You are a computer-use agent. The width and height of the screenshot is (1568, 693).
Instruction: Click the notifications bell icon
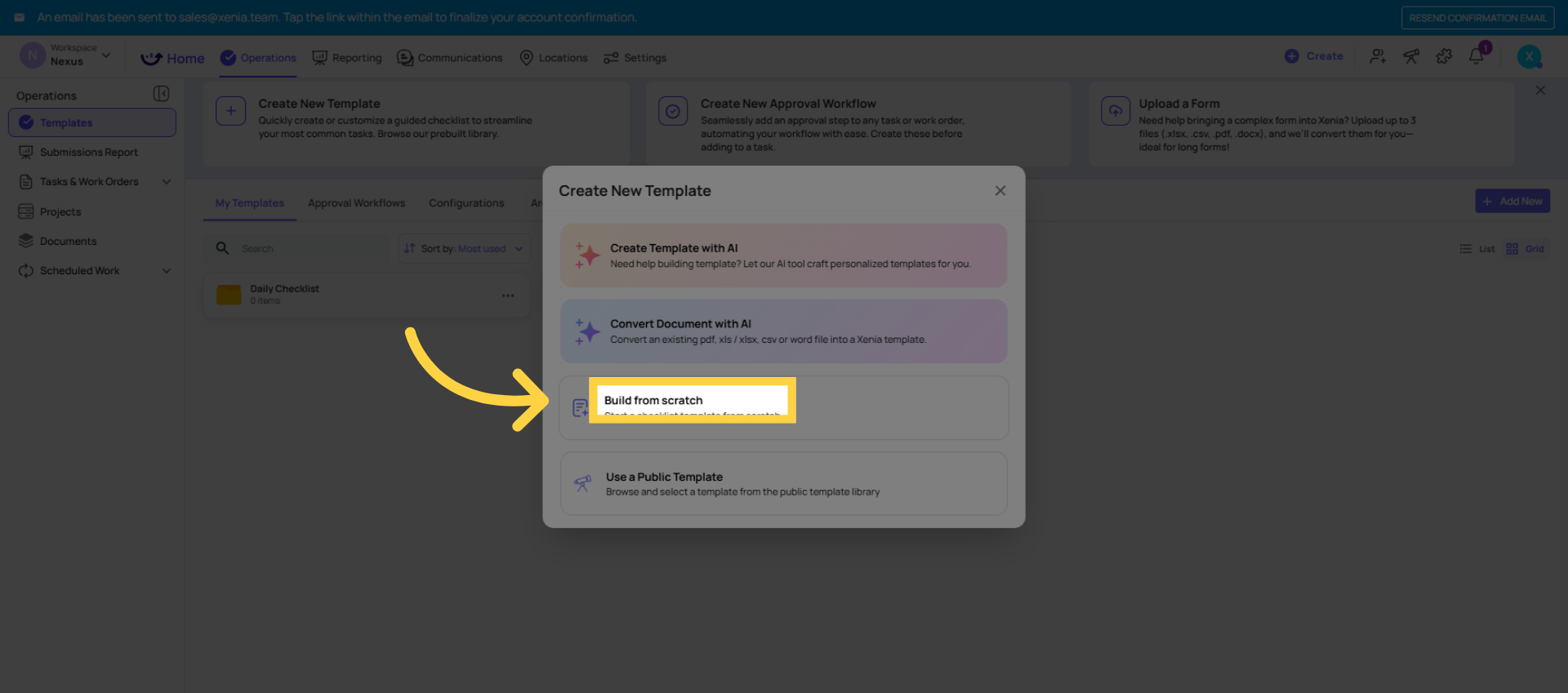1476,56
